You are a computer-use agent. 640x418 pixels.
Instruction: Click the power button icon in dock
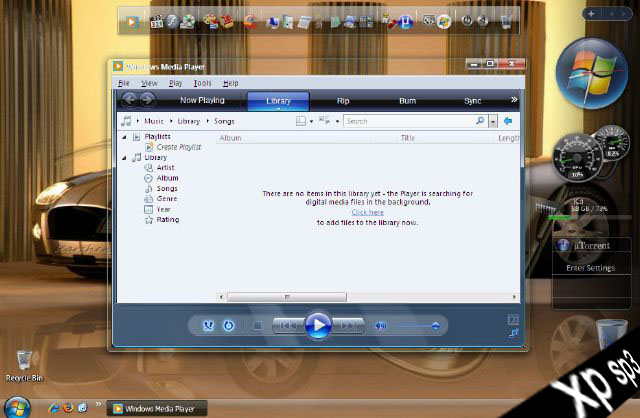[467, 20]
